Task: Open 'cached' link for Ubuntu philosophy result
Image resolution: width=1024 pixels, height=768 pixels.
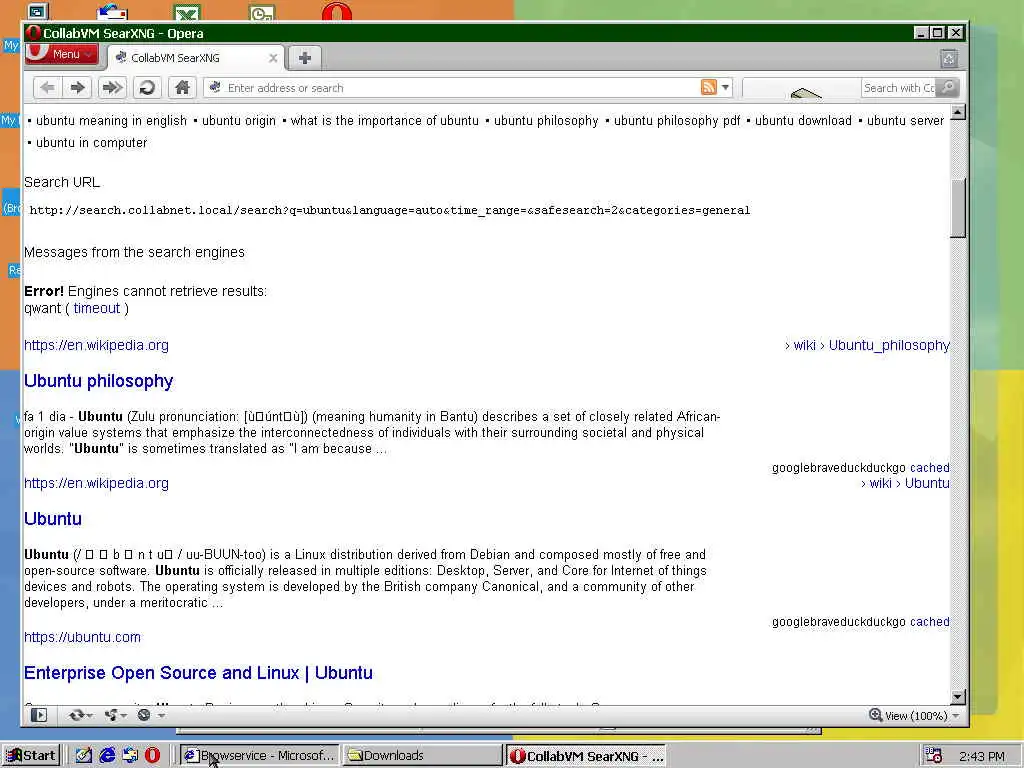Action: [930, 468]
